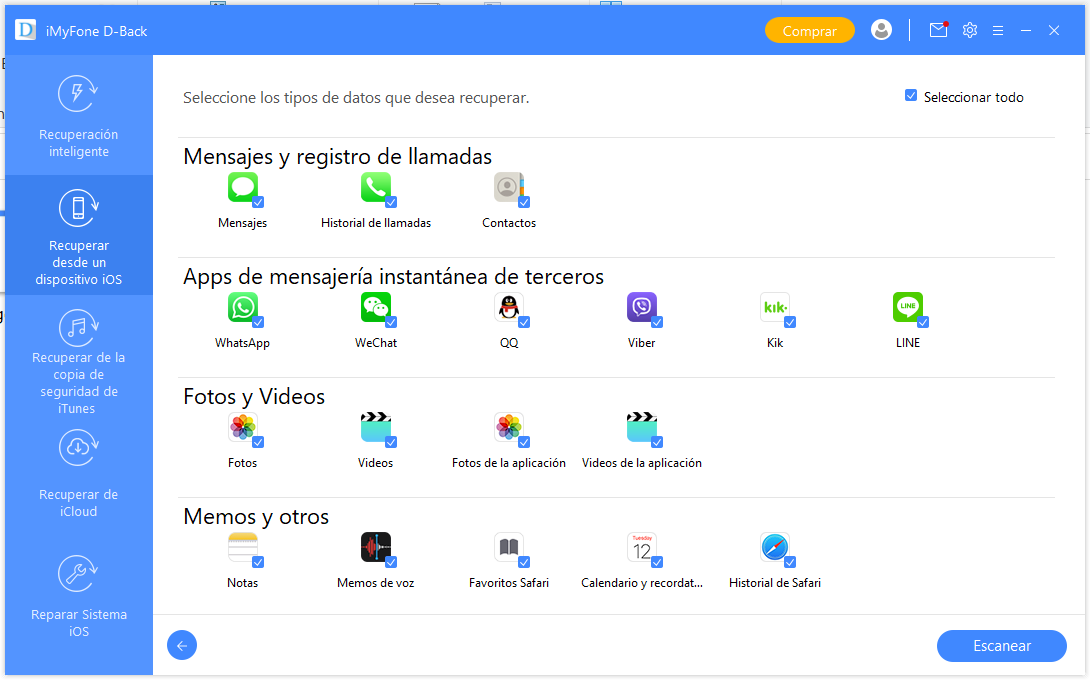Click the Fotos icon

pos(243,427)
